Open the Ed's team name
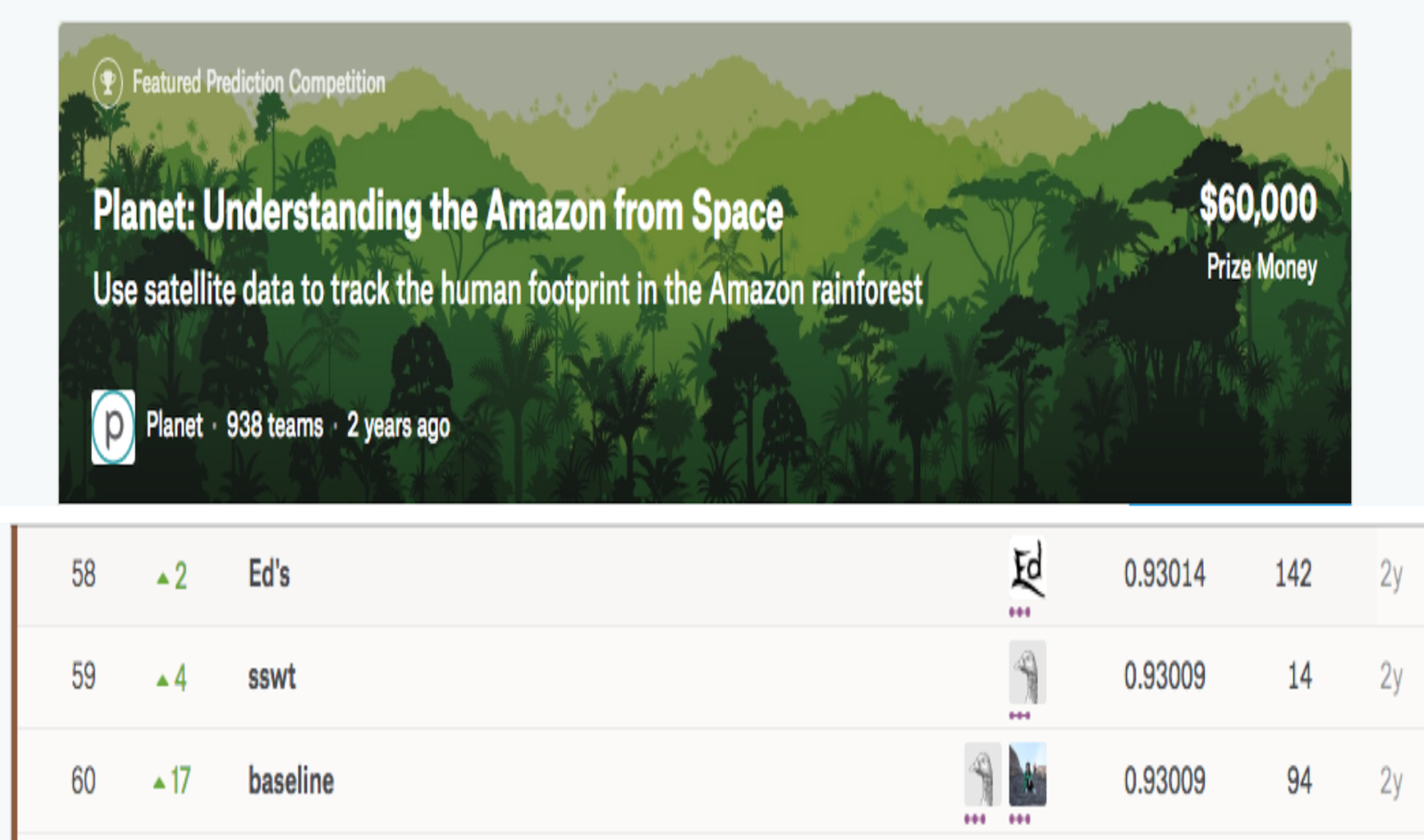The height and width of the screenshot is (840, 1424). [x=269, y=575]
